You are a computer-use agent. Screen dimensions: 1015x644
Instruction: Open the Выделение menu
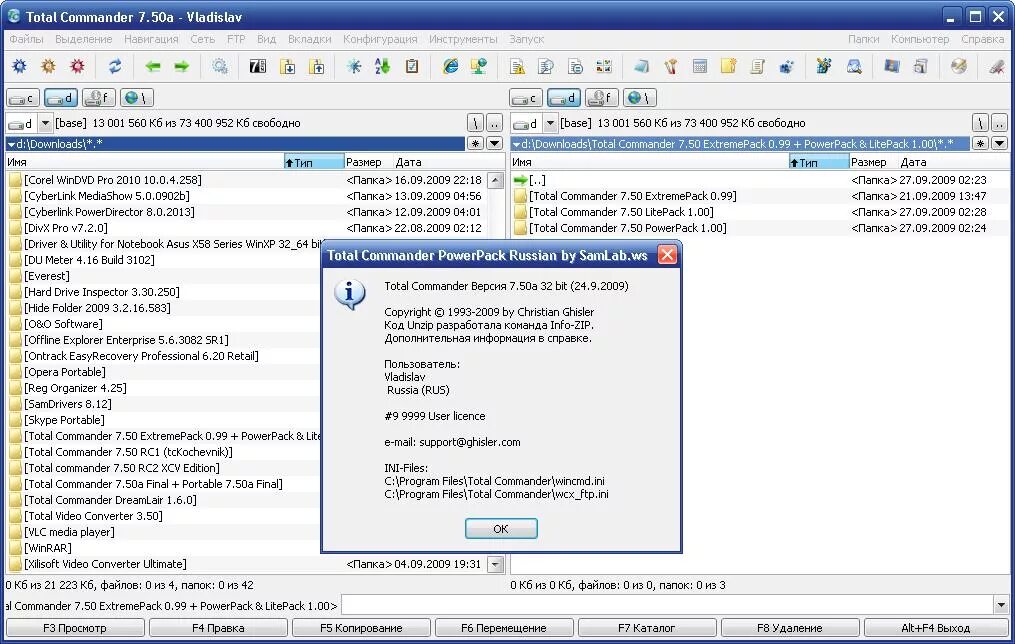tap(84, 39)
